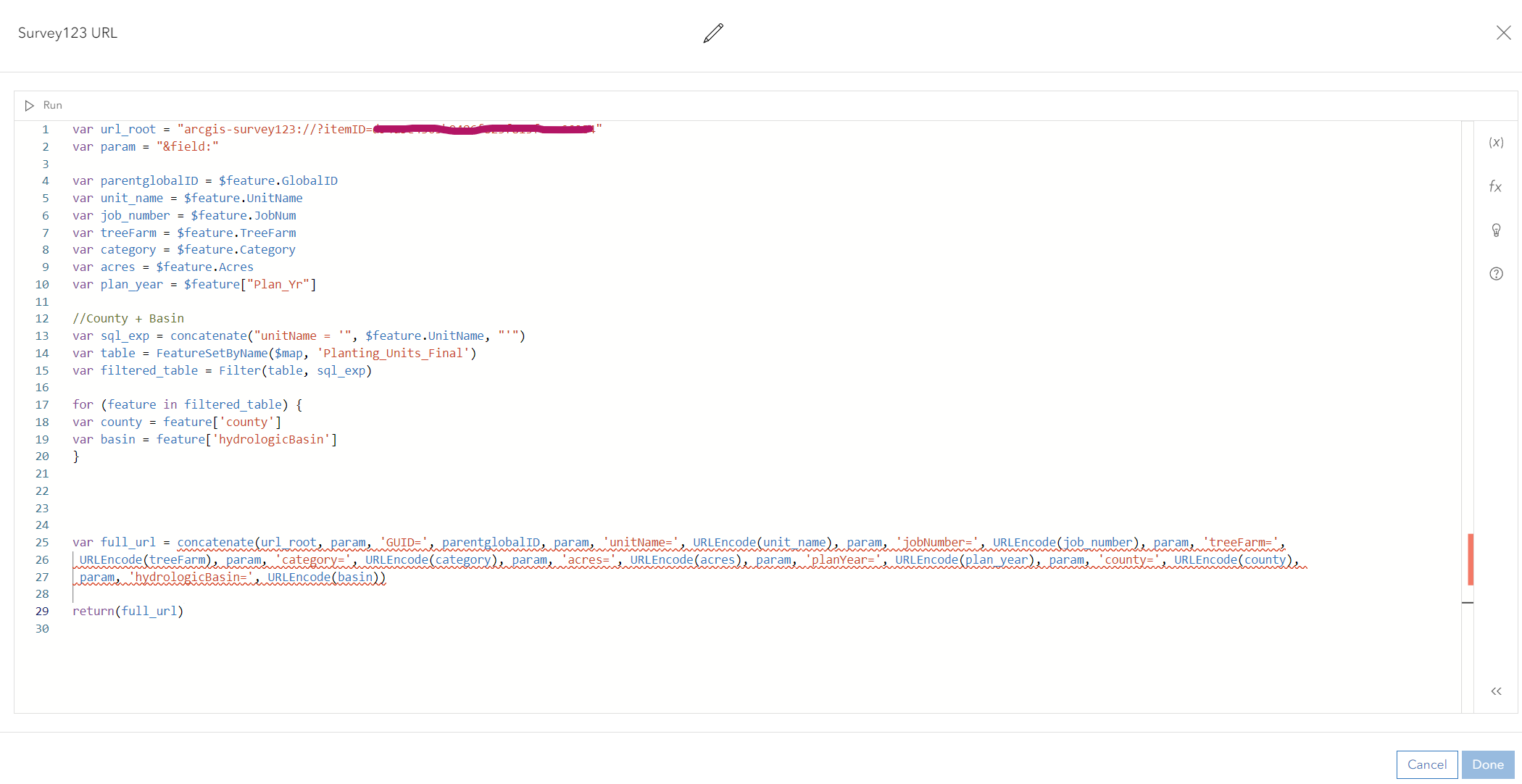Collapse the side panel with double chevron
The image size is (1522, 784).
coord(1496,691)
